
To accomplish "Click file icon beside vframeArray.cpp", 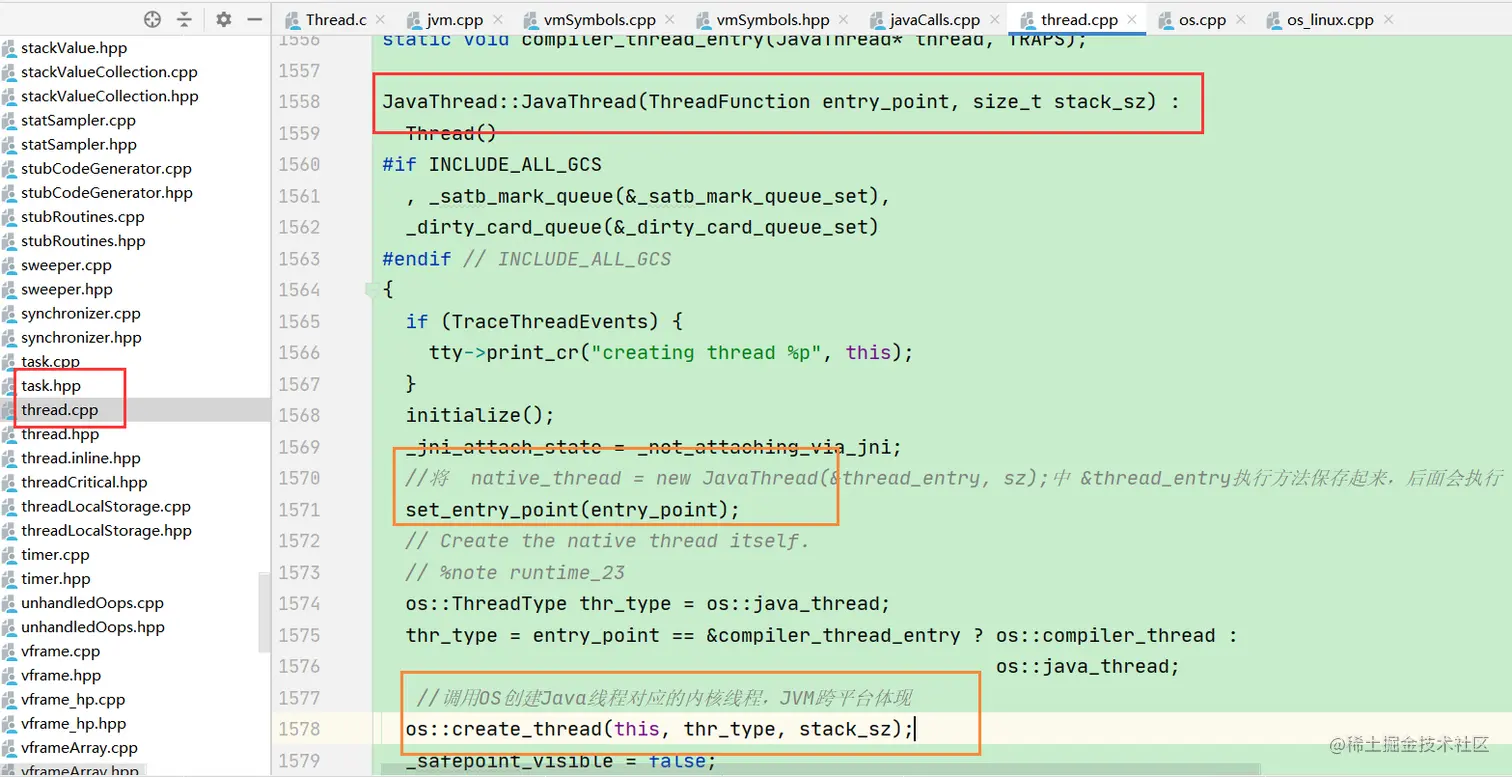I will coord(9,748).
